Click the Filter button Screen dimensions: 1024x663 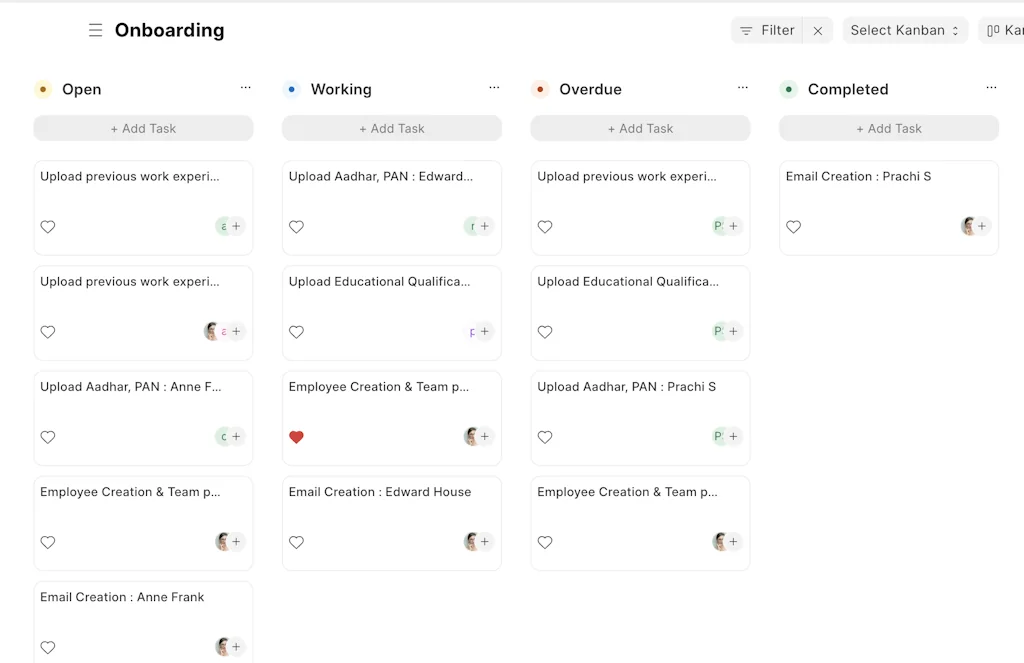(767, 30)
